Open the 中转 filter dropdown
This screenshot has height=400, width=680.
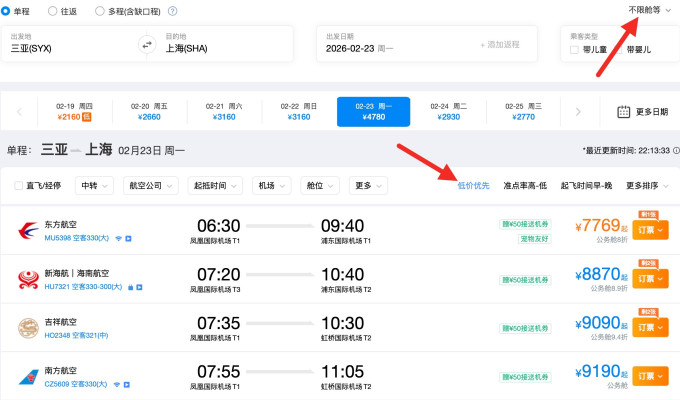(94, 186)
